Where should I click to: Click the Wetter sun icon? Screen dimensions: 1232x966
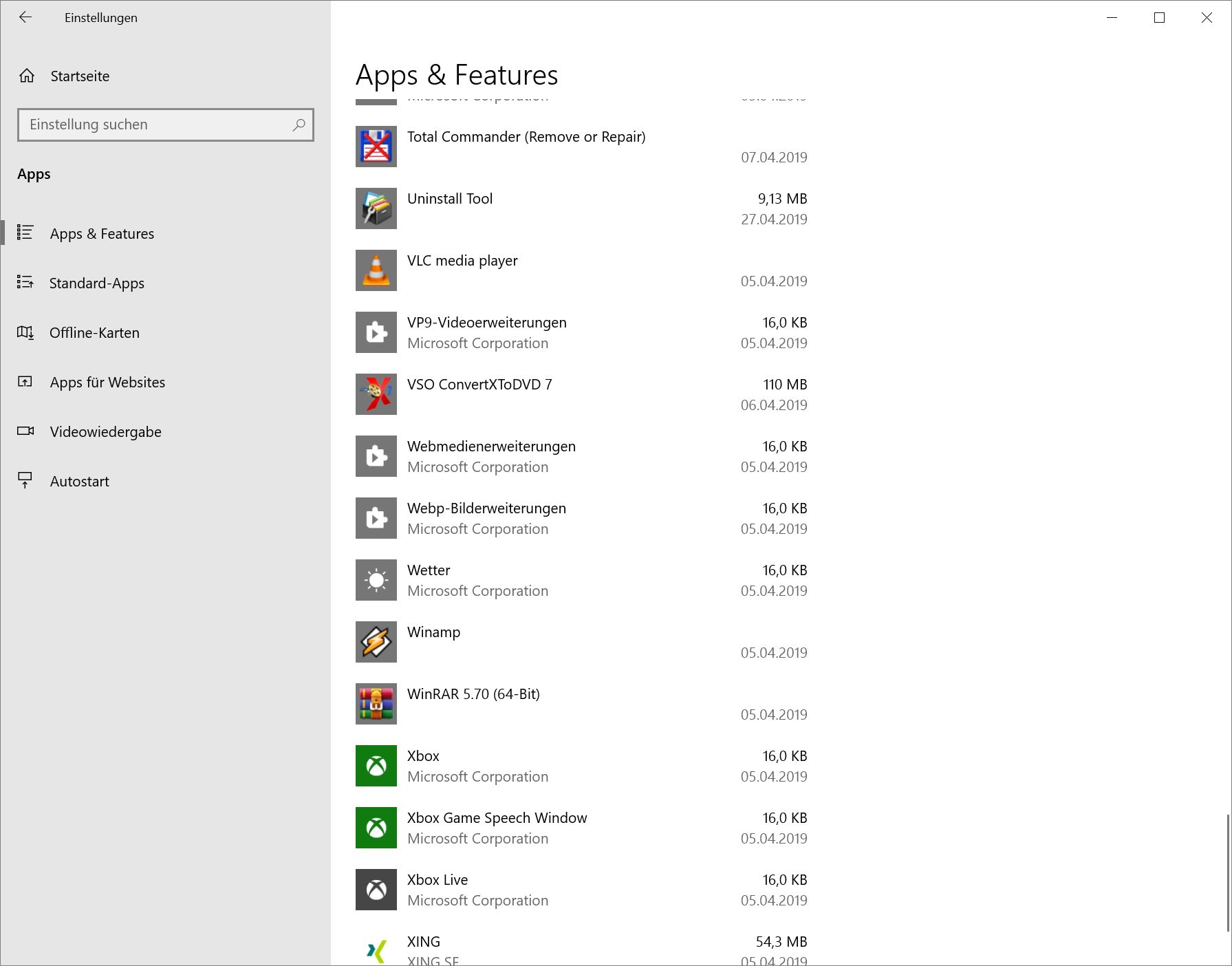tap(376, 580)
